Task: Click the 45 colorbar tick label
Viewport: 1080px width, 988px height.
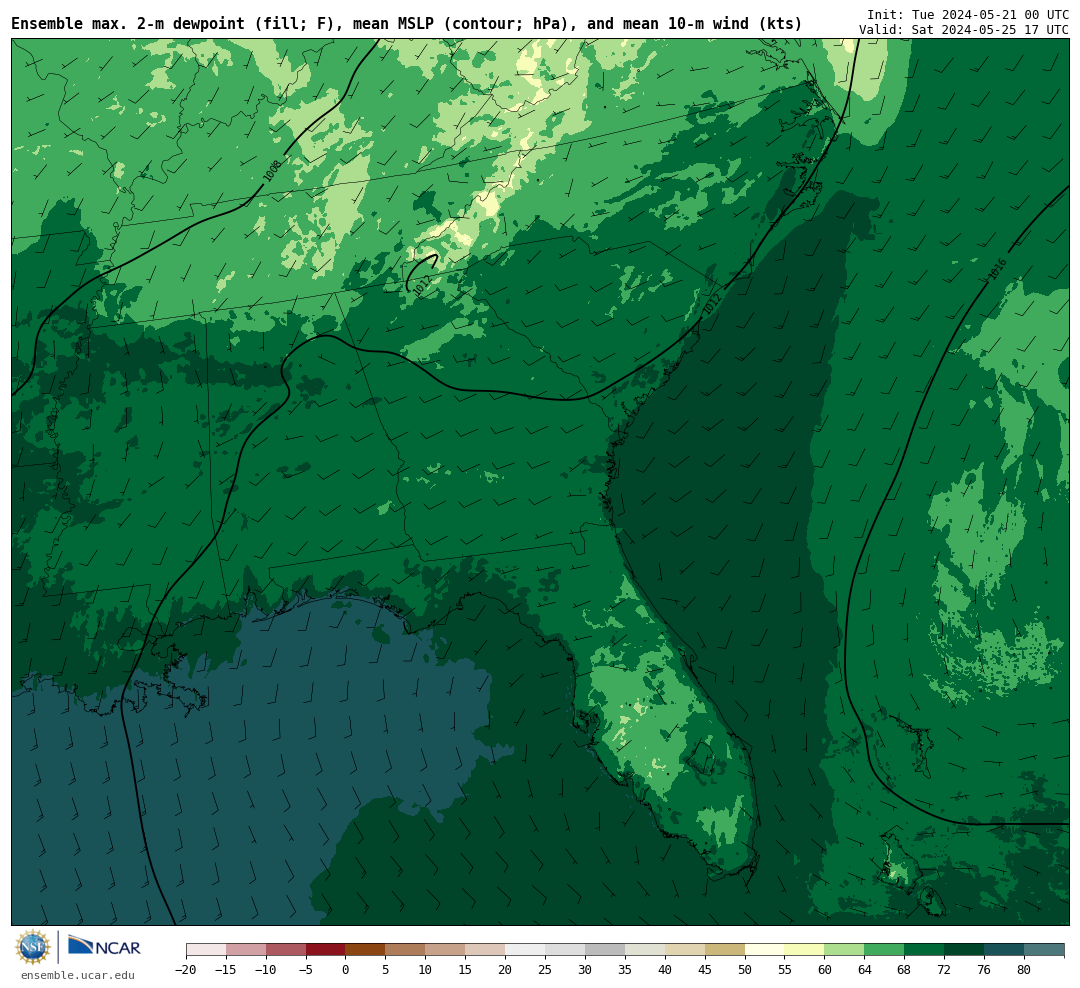Action: click(x=705, y=969)
